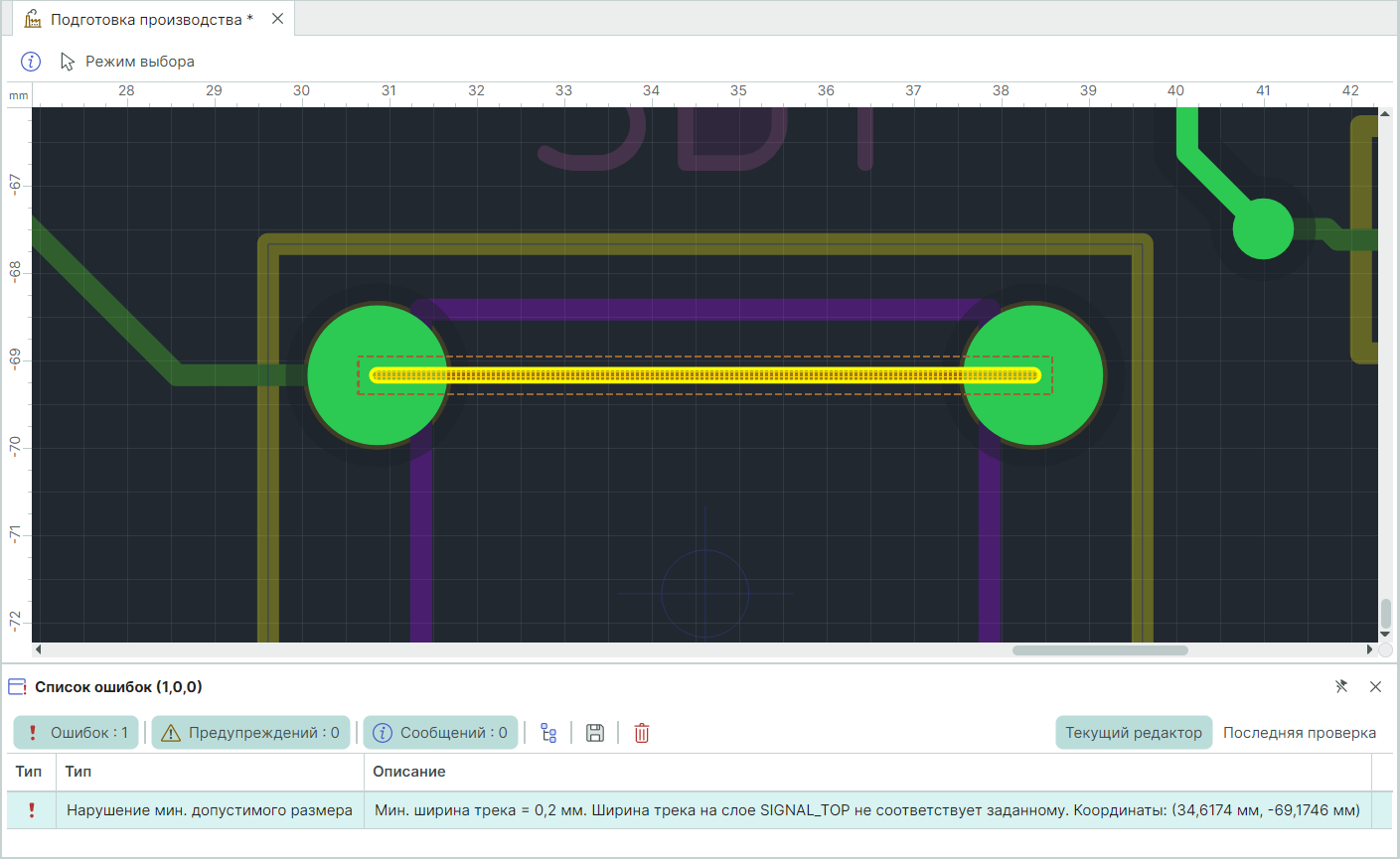The width and height of the screenshot is (1400, 859).
Task: Close the Список ошибок panel
Action: click(1375, 686)
